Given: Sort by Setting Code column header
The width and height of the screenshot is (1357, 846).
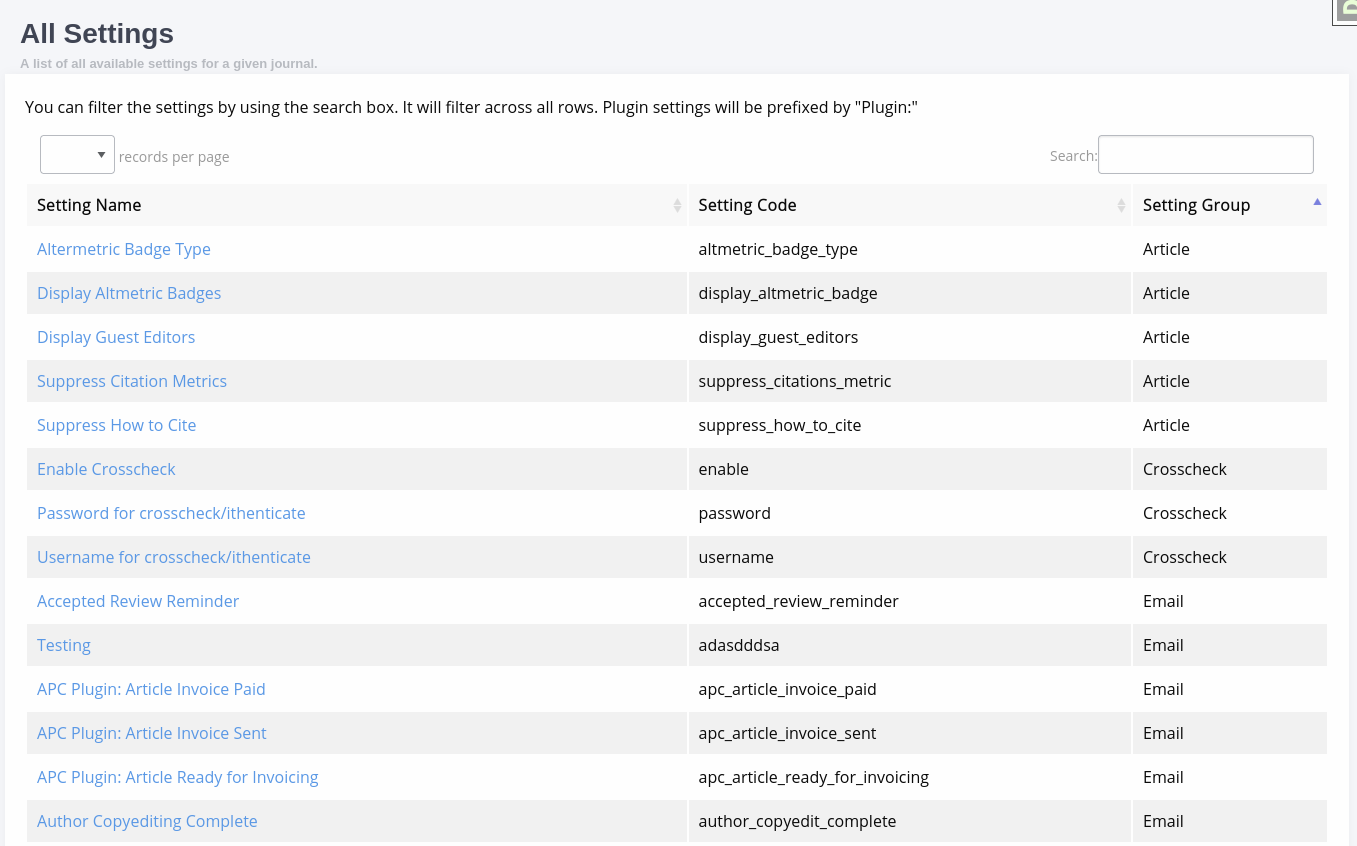Looking at the screenshot, I should coord(910,205).
